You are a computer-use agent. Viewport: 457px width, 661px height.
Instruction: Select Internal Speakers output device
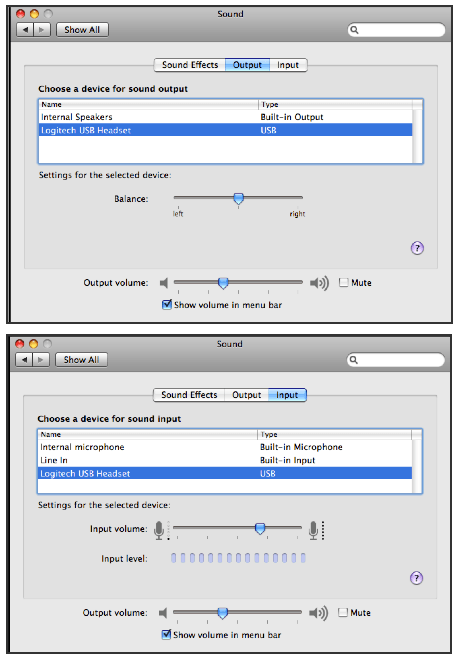click(x=225, y=117)
